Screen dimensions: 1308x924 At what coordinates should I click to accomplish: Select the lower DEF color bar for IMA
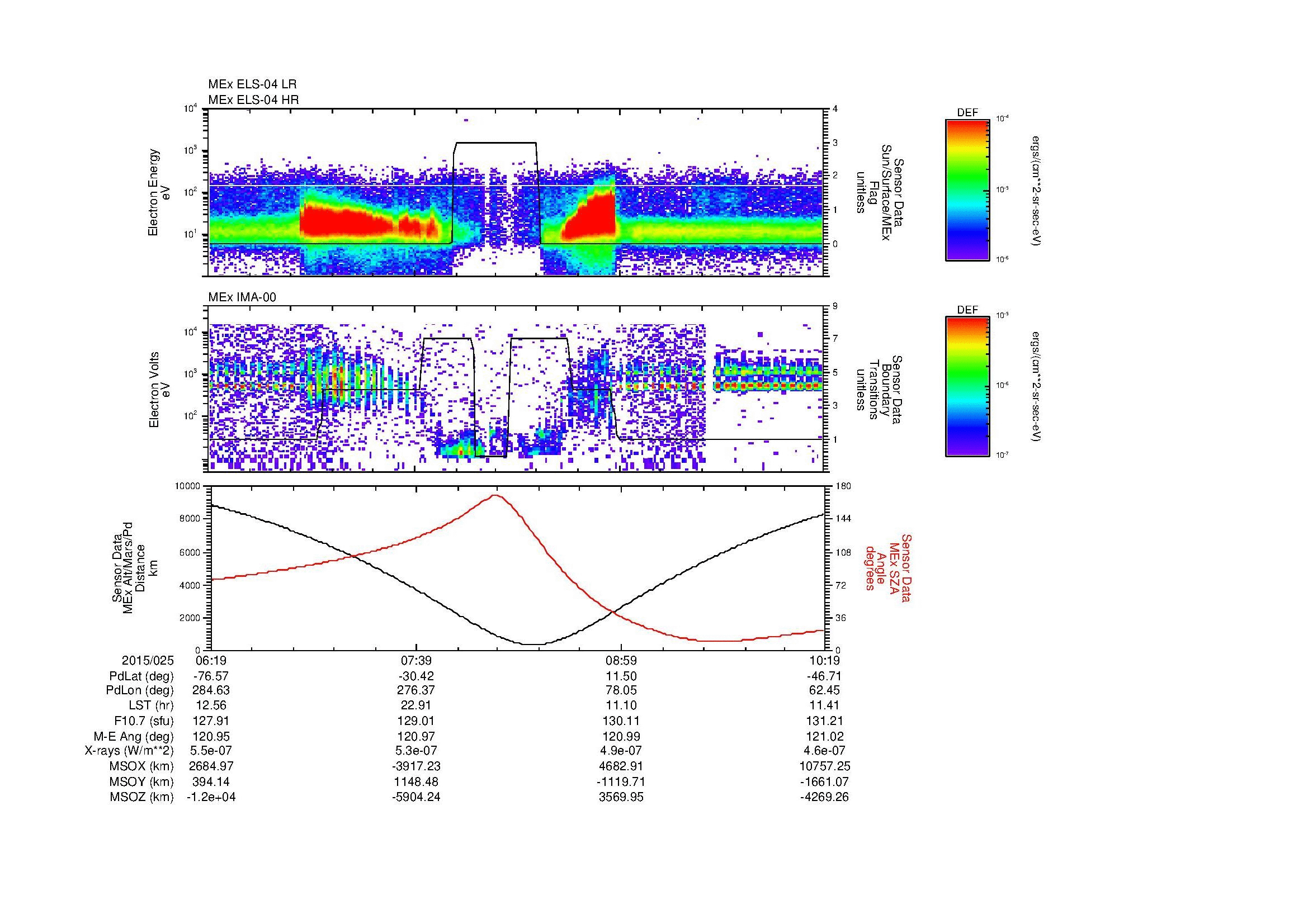click(967, 387)
